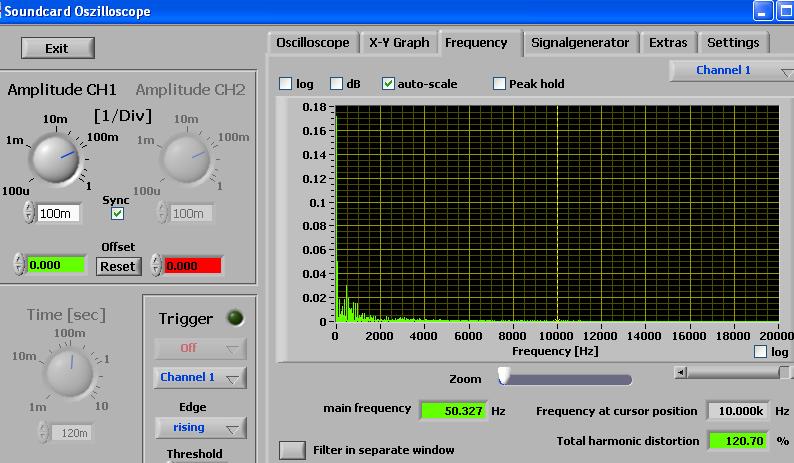
Task: Open the Channel 1 dropdown above graph
Action: (731, 70)
